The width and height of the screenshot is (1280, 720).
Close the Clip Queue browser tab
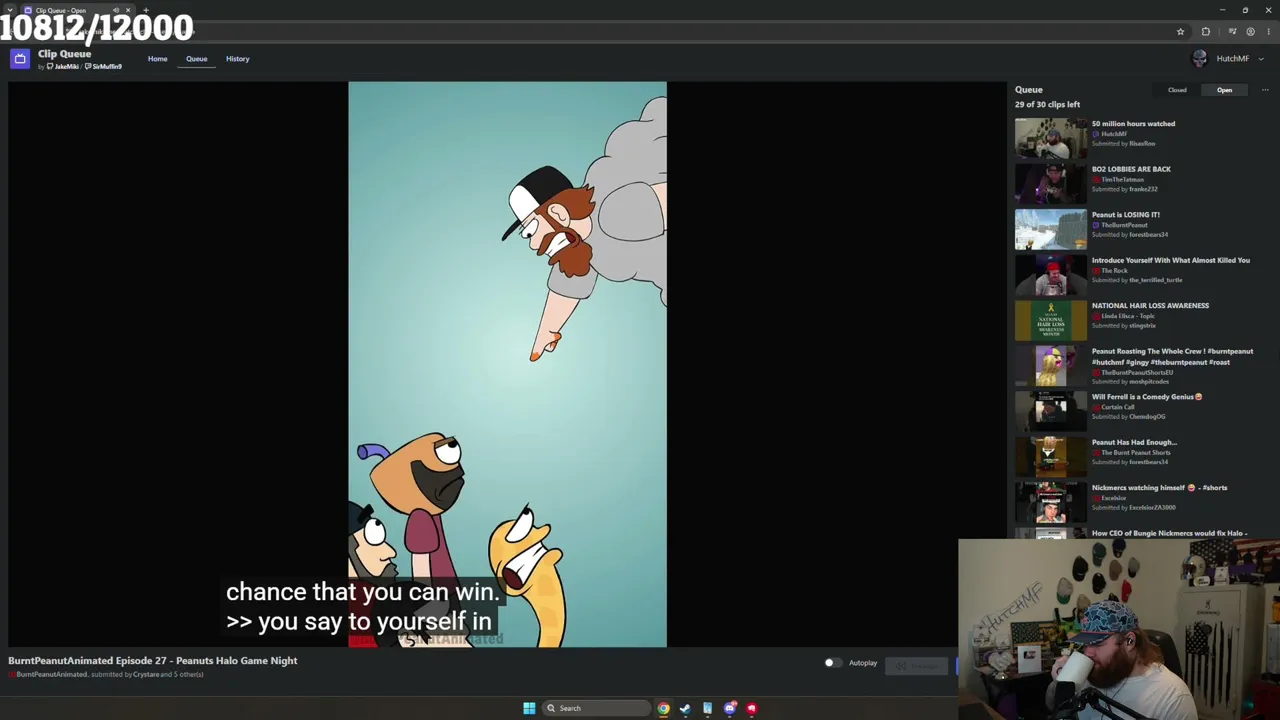click(128, 10)
